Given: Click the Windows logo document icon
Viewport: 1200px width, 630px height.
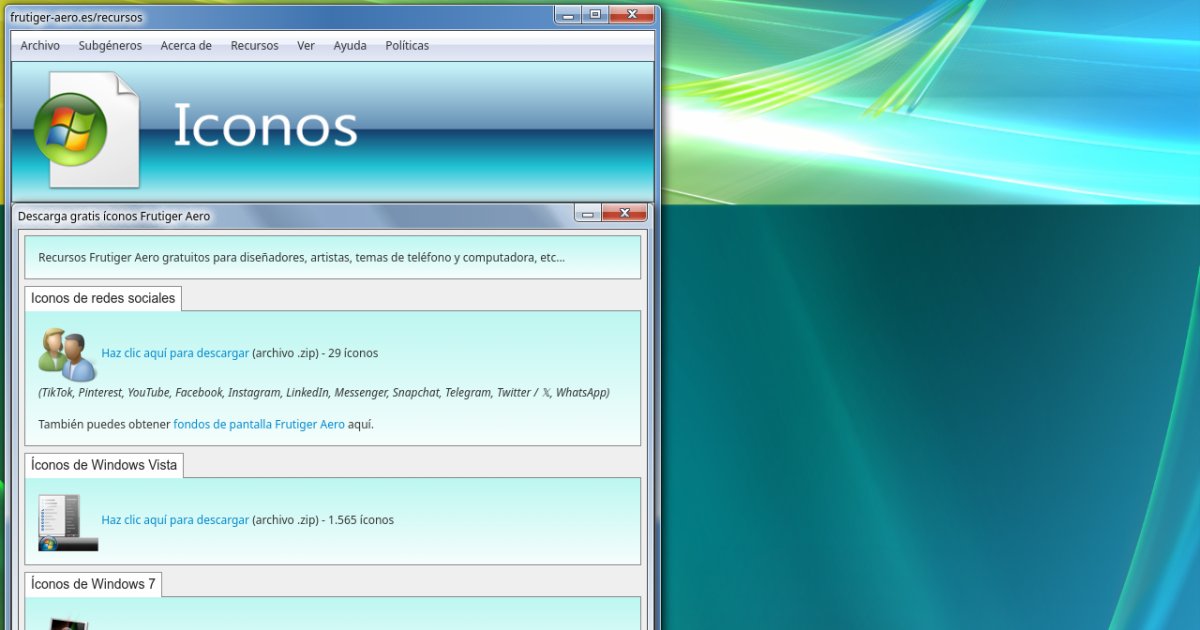Looking at the screenshot, I should (86, 129).
